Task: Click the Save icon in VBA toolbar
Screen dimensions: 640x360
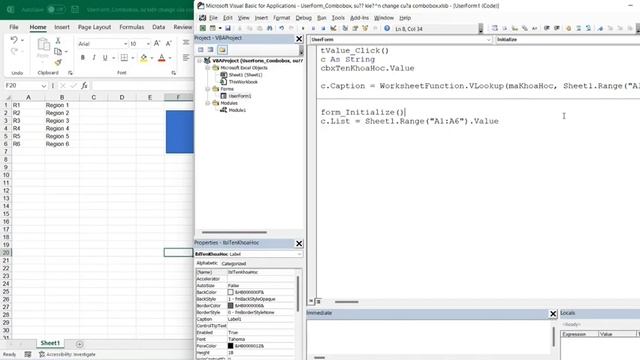Action: (x=228, y=28)
